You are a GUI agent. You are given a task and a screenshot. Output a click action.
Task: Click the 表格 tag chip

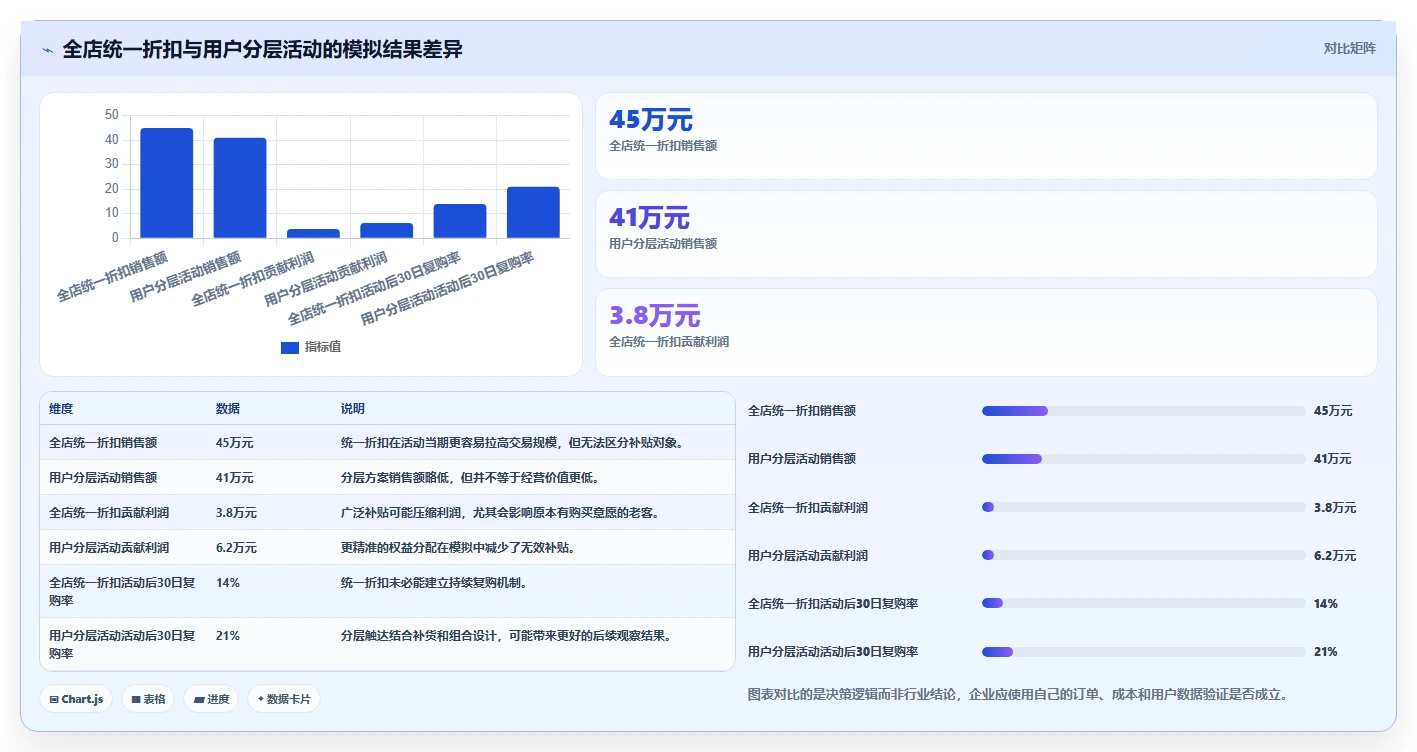click(x=148, y=699)
